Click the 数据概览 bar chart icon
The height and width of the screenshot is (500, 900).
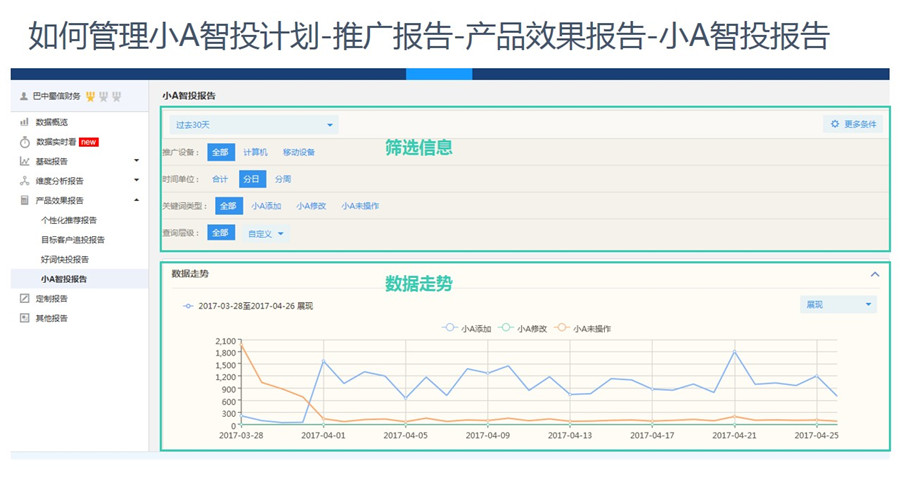pos(24,122)
